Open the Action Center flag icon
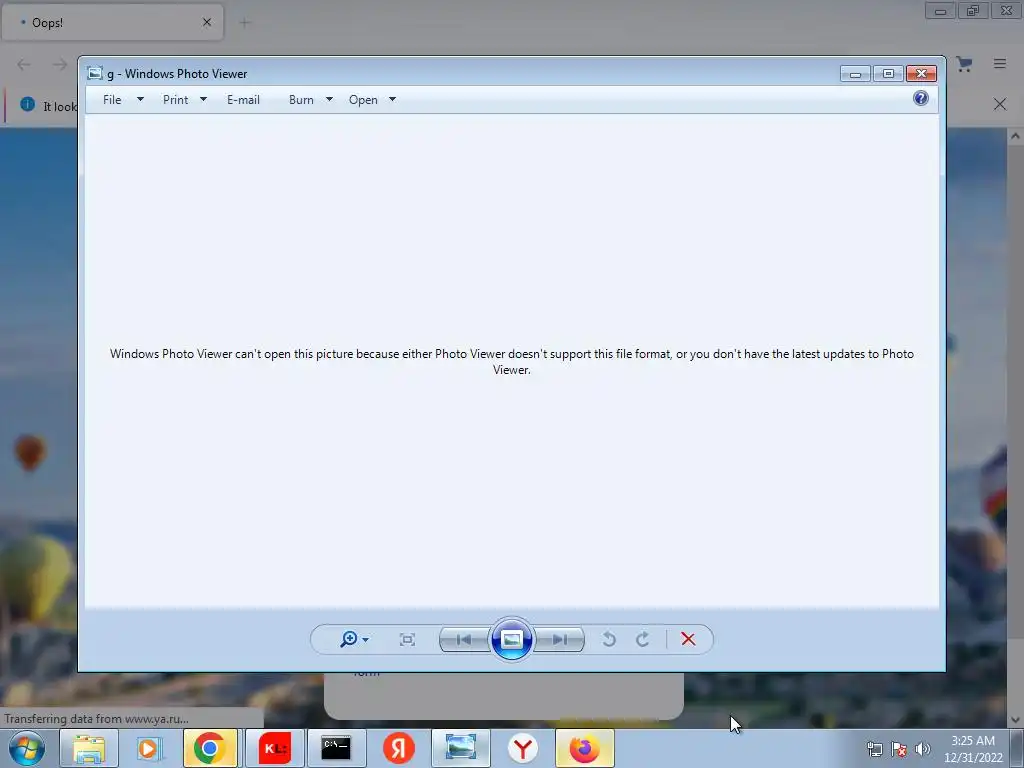Viewport: 1024px width, 768px height. point(899,749)
